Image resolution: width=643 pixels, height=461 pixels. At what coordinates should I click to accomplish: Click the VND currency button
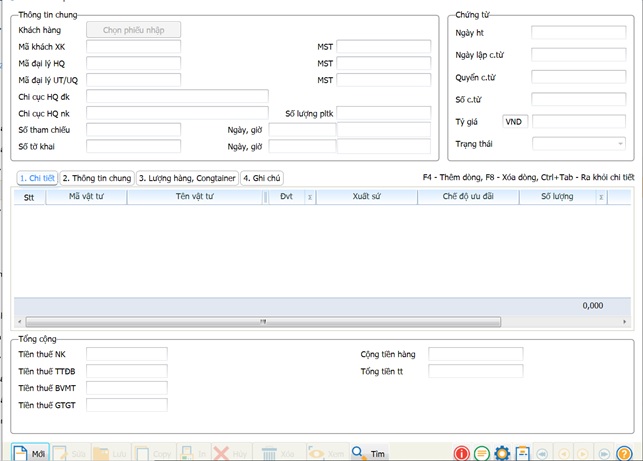coord(514,121)
